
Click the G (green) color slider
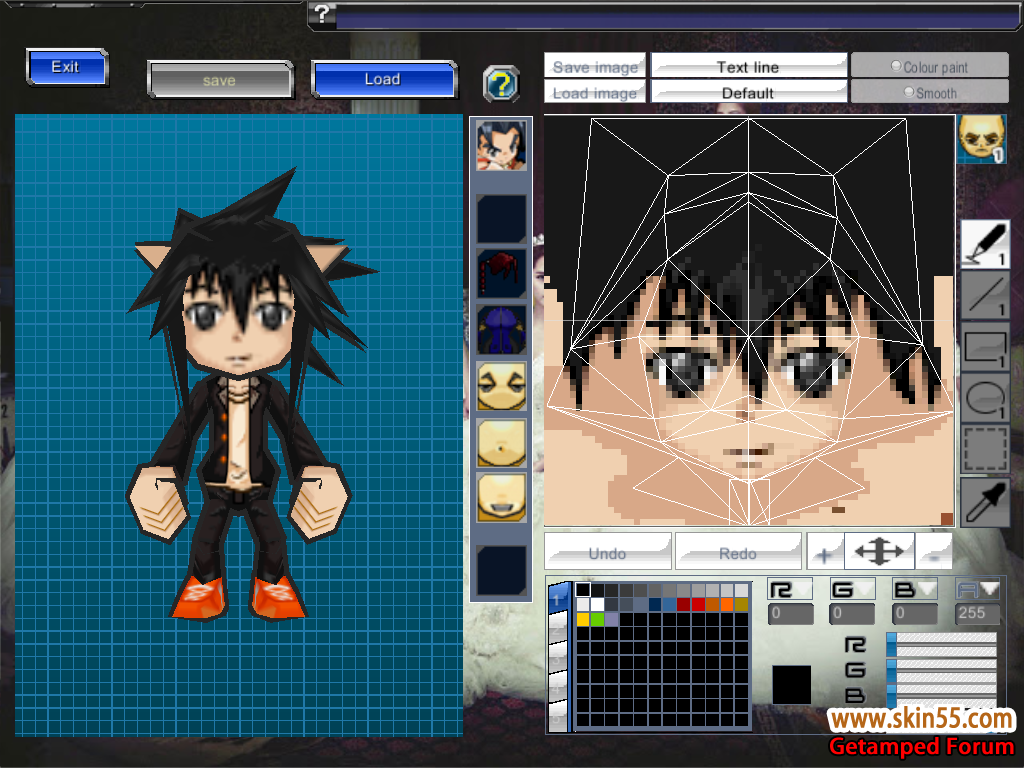point(942,670)
